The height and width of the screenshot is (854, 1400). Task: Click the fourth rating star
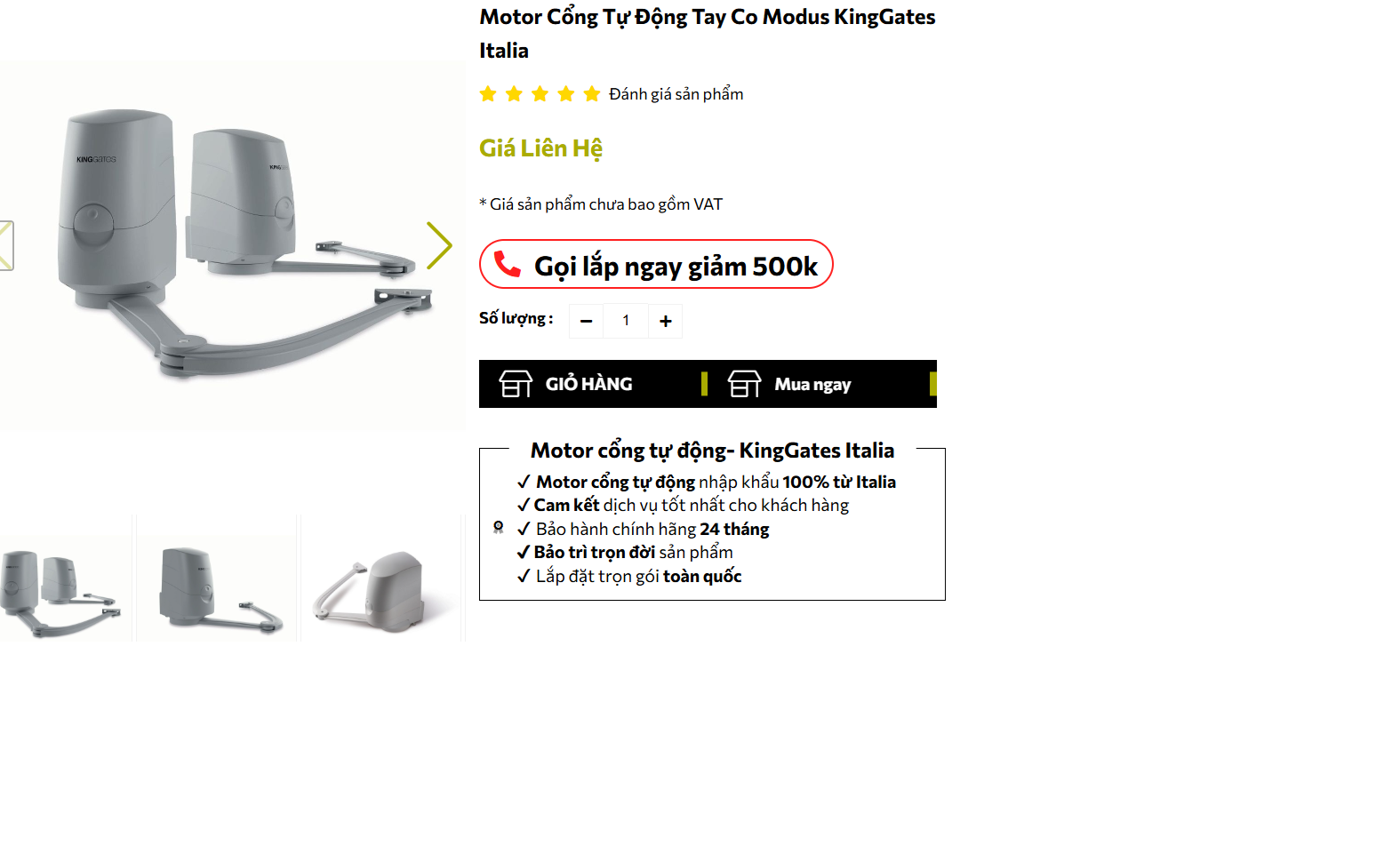click(566, 94)
